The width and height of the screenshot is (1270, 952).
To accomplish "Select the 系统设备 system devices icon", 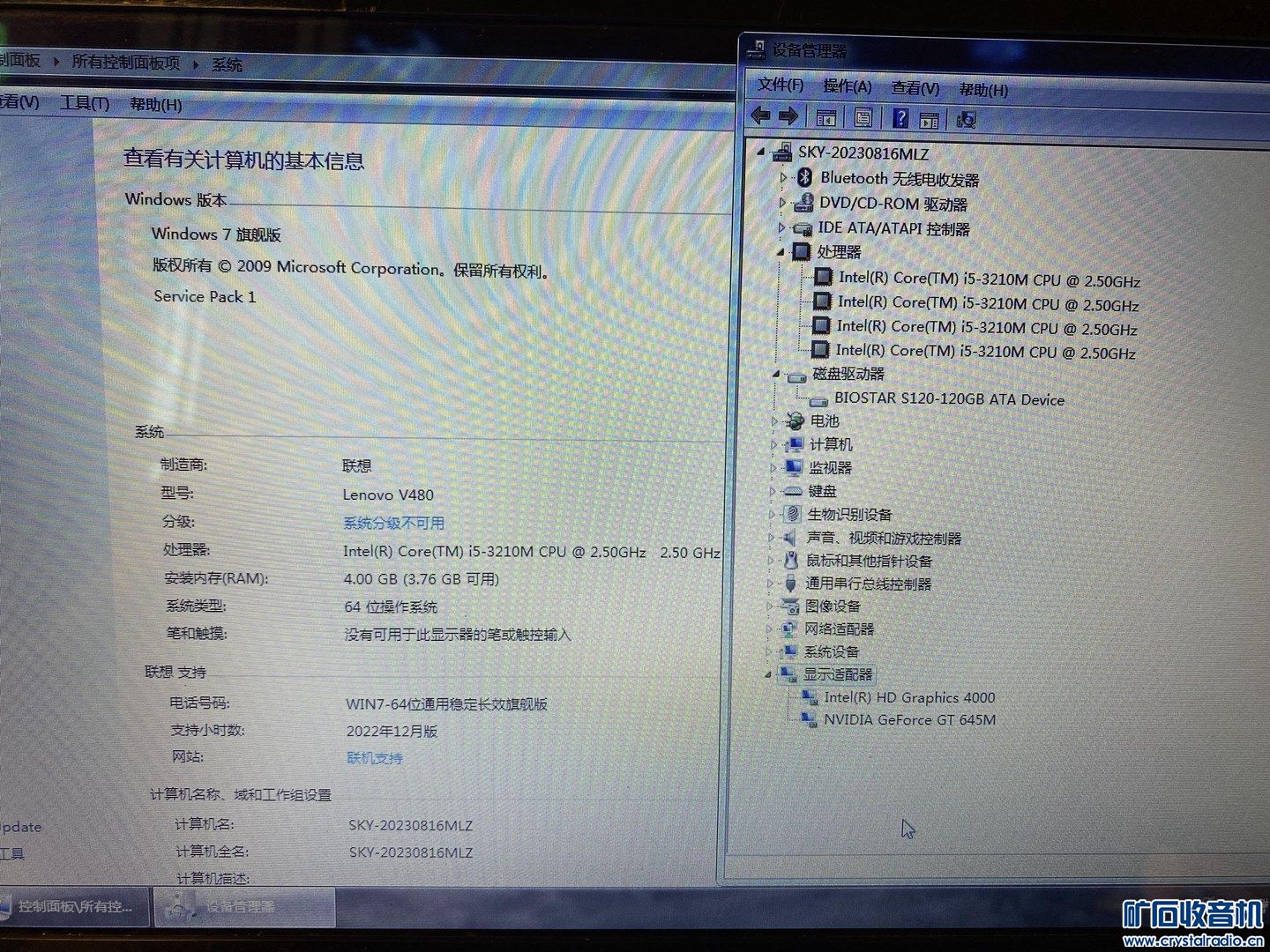I will pyautogui.click(x=788, y=652).
